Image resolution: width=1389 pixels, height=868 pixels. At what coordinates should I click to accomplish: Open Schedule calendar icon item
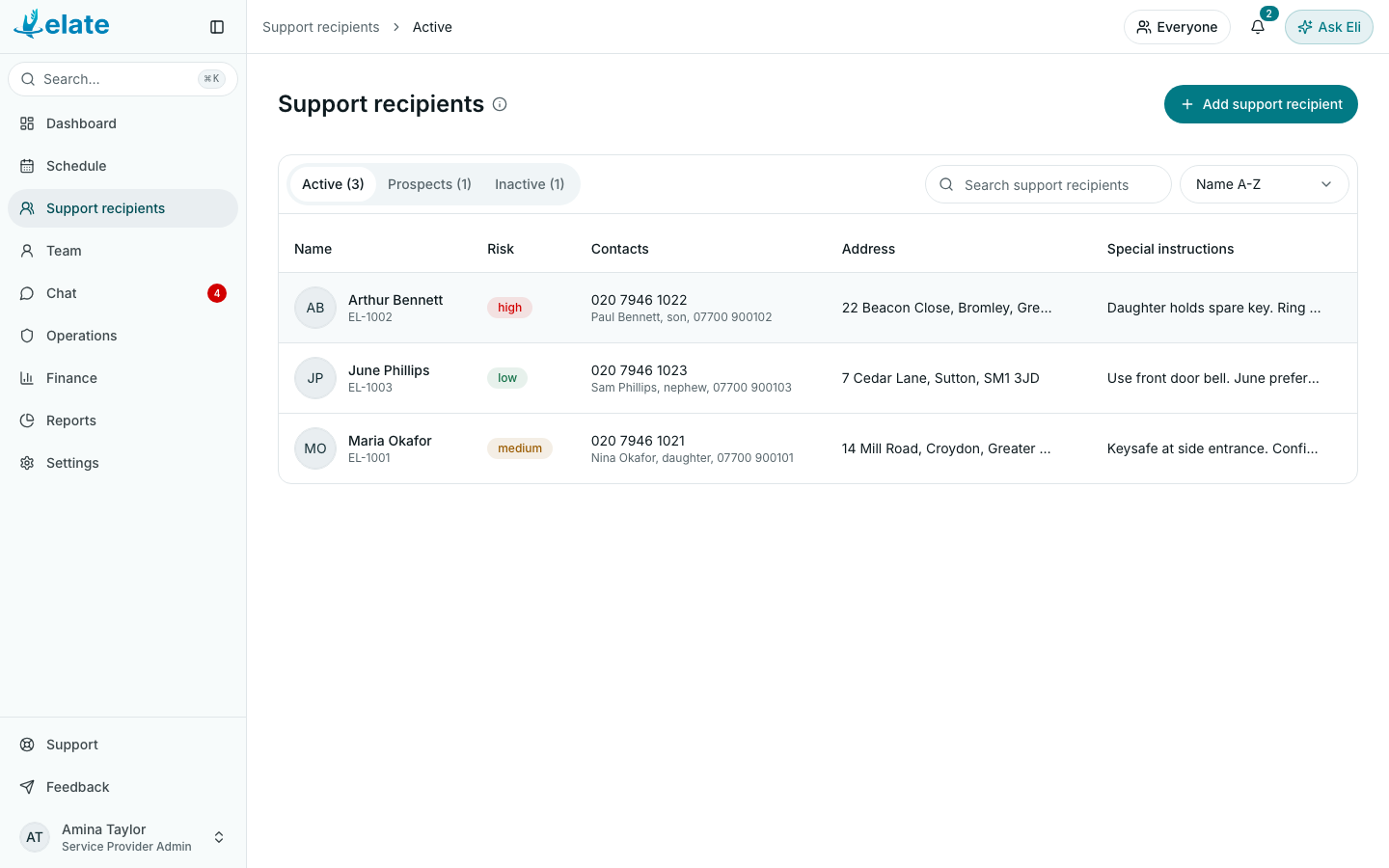(123, 166)
